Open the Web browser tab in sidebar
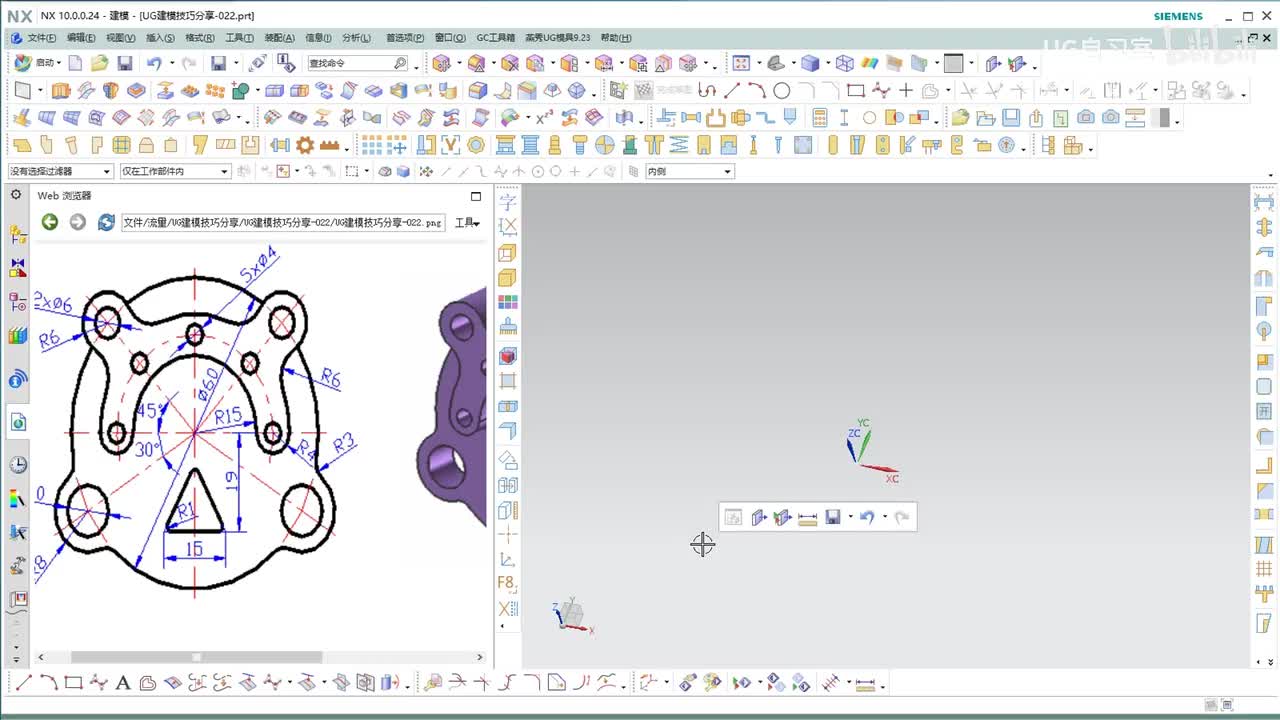Viewport: 1280px width, 720px height. point(18,422)
